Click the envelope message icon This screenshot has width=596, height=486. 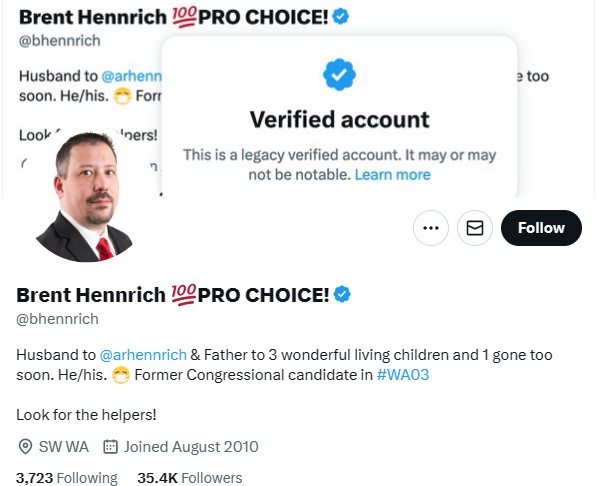[x=475, y=228]
